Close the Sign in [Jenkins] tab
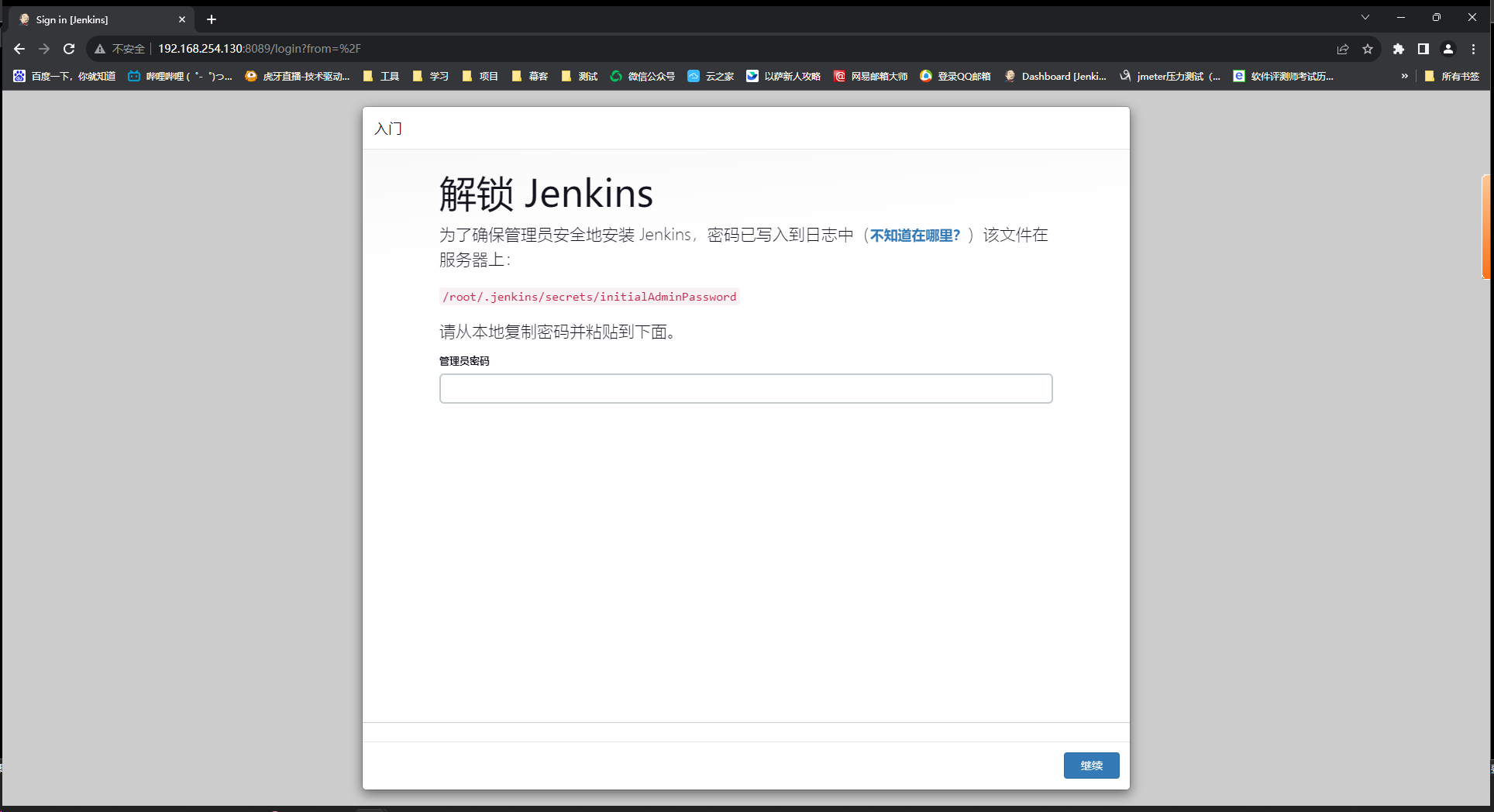 click(x=182, y=19)
